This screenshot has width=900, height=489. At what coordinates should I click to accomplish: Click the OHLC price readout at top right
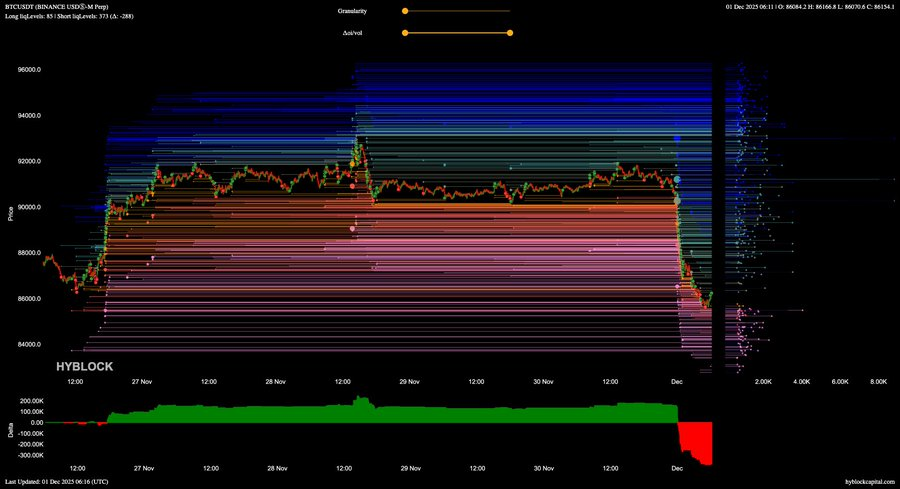pos(810,8)
